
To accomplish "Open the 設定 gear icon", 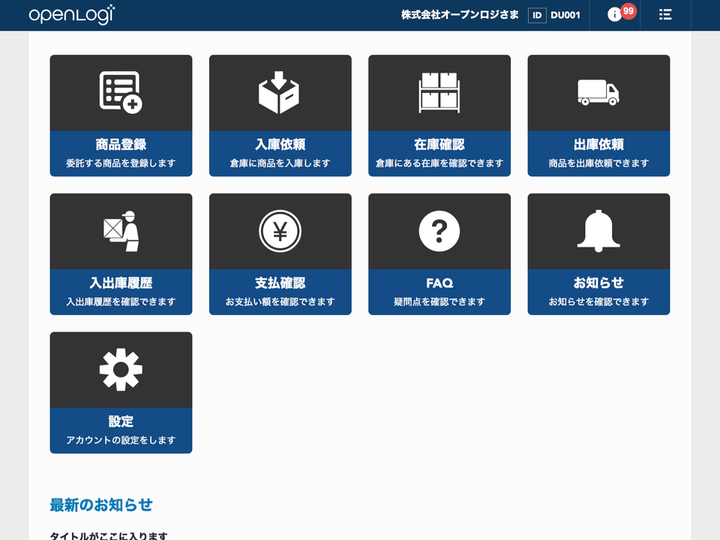I will point(121,370).
